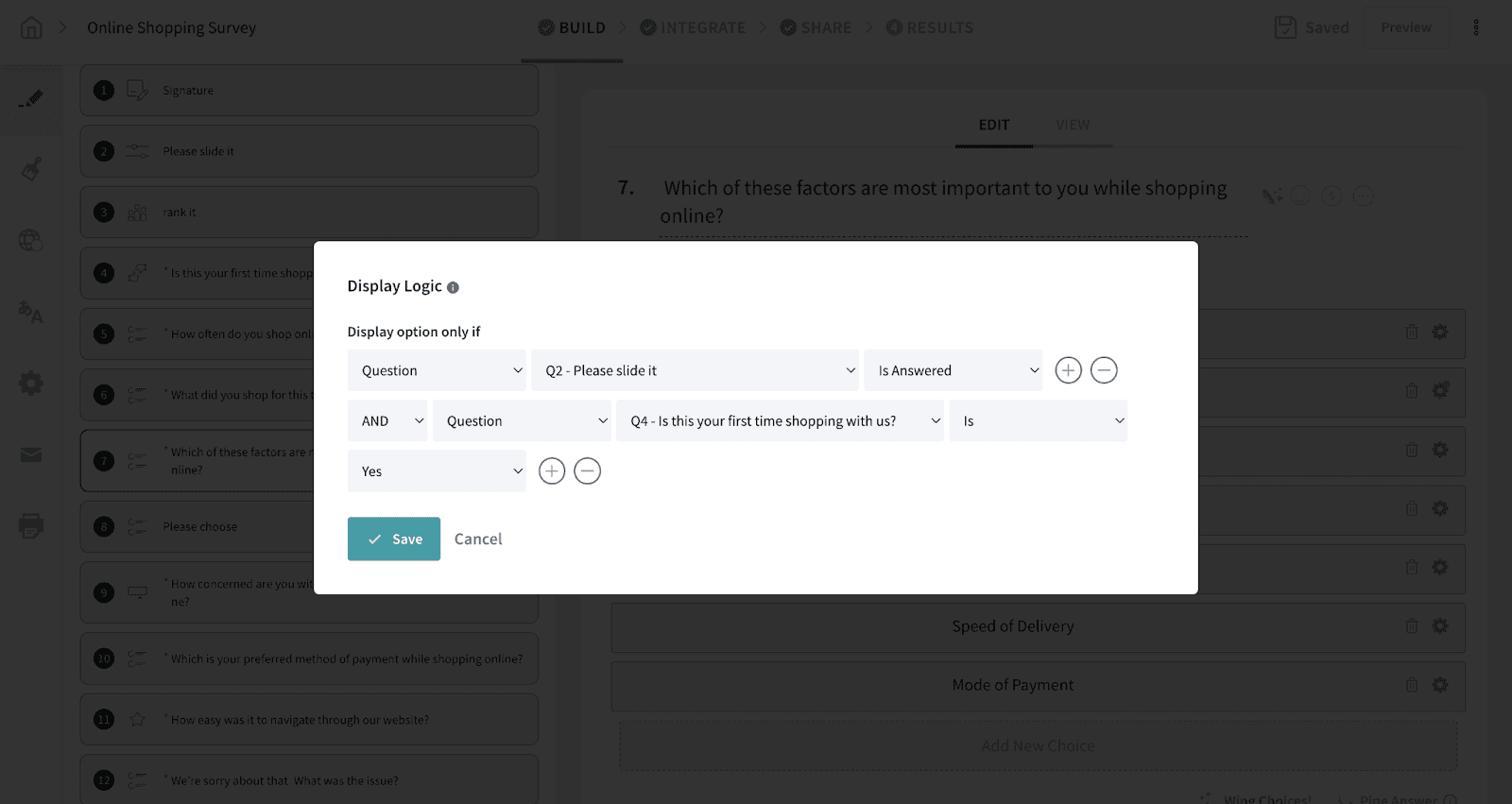Viewport: 1512px width, 804px height.
Task: Open the print icon in sidebar
Action: point(31,525)
